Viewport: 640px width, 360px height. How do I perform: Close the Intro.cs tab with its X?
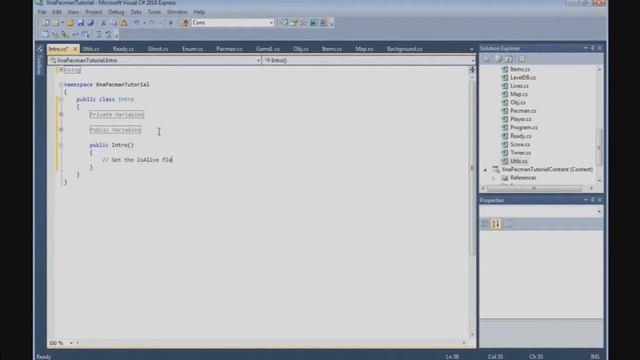coord(75,49)
